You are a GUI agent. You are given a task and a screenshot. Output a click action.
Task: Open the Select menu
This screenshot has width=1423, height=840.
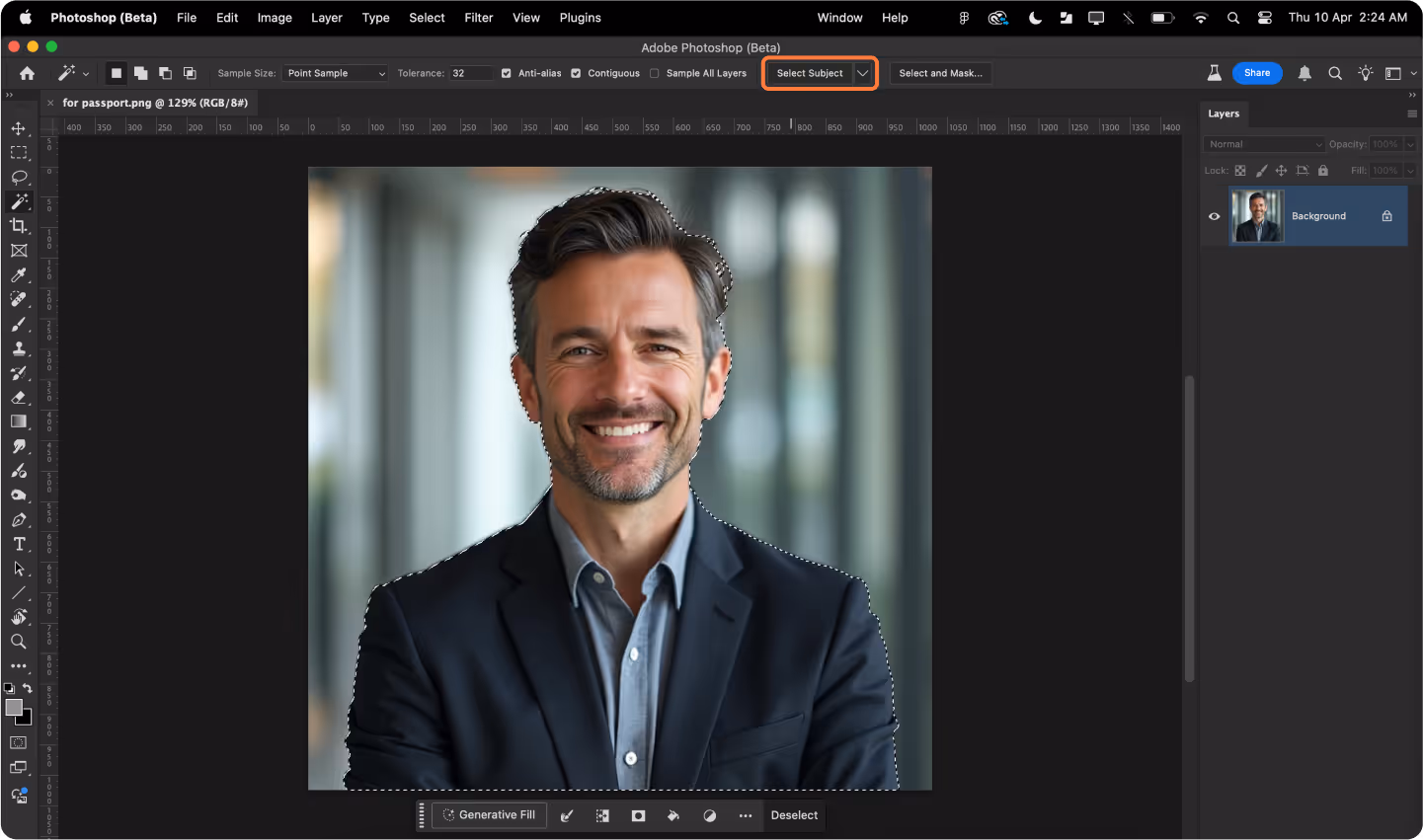[x=427, y=18]
